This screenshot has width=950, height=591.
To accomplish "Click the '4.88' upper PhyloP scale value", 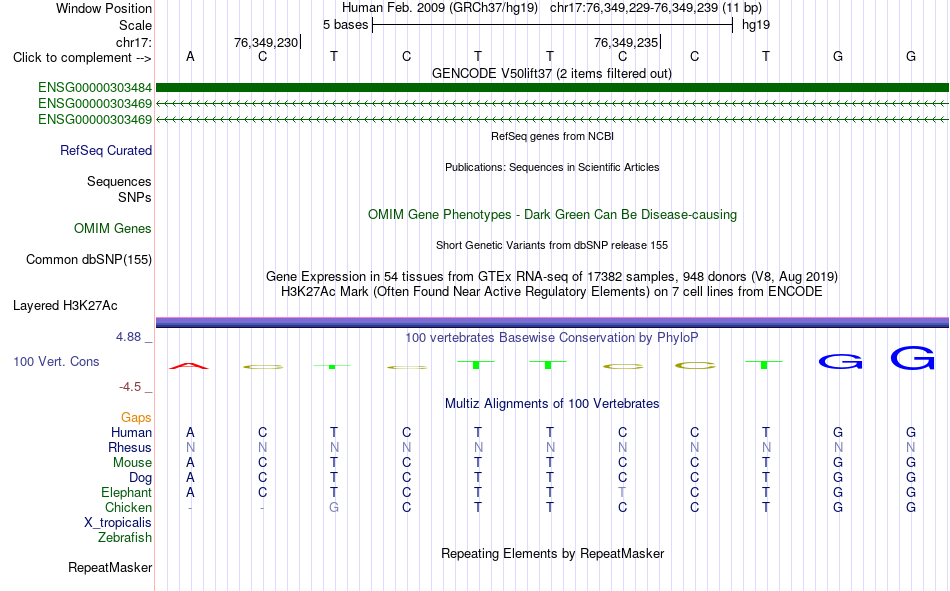I will [128, 337].
